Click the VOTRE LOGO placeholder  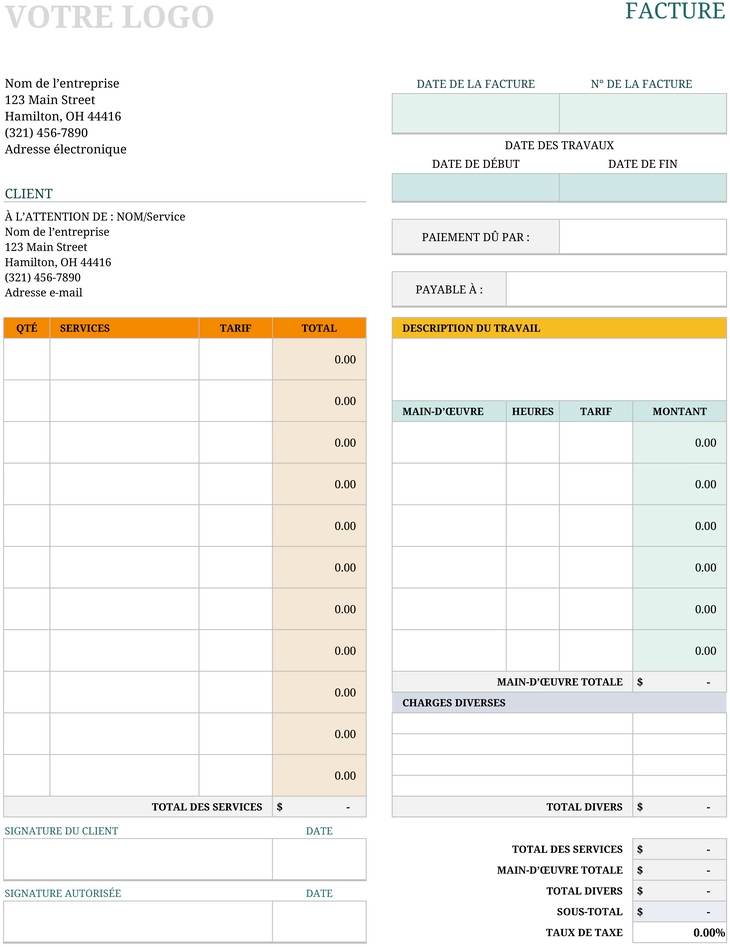pyautogui.click(x=109, y=16)
